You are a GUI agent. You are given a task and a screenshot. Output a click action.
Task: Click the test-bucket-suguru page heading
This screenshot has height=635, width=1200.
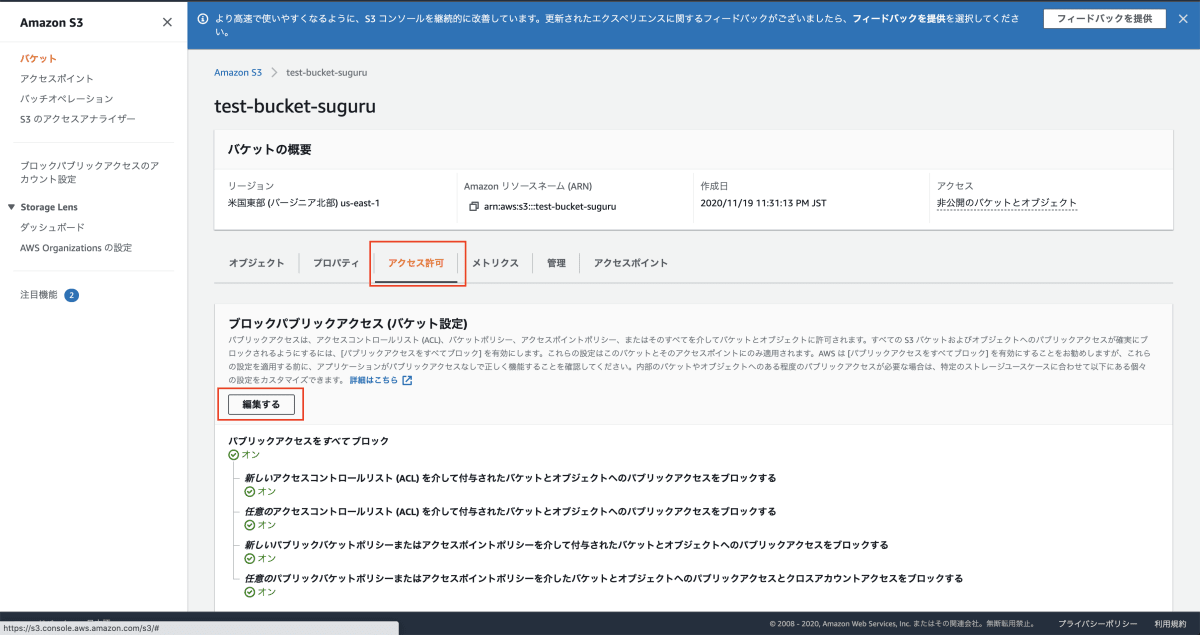pyautogui.click(x=295, y=106)
